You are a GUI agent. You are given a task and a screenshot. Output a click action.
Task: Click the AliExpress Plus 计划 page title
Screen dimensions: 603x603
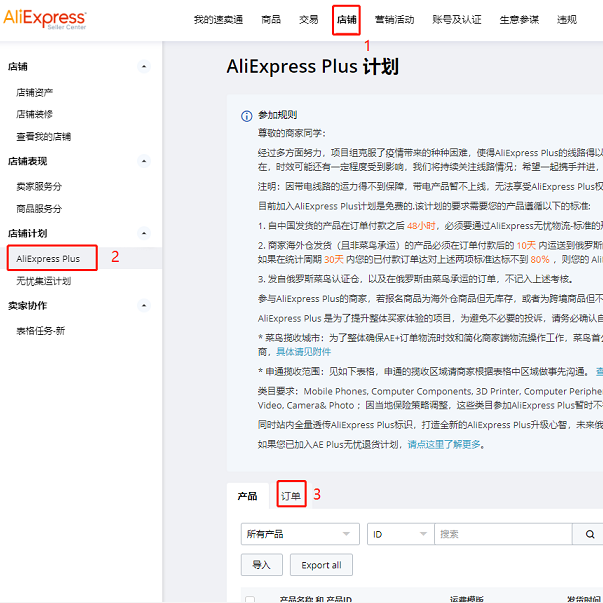click(312, 66)
